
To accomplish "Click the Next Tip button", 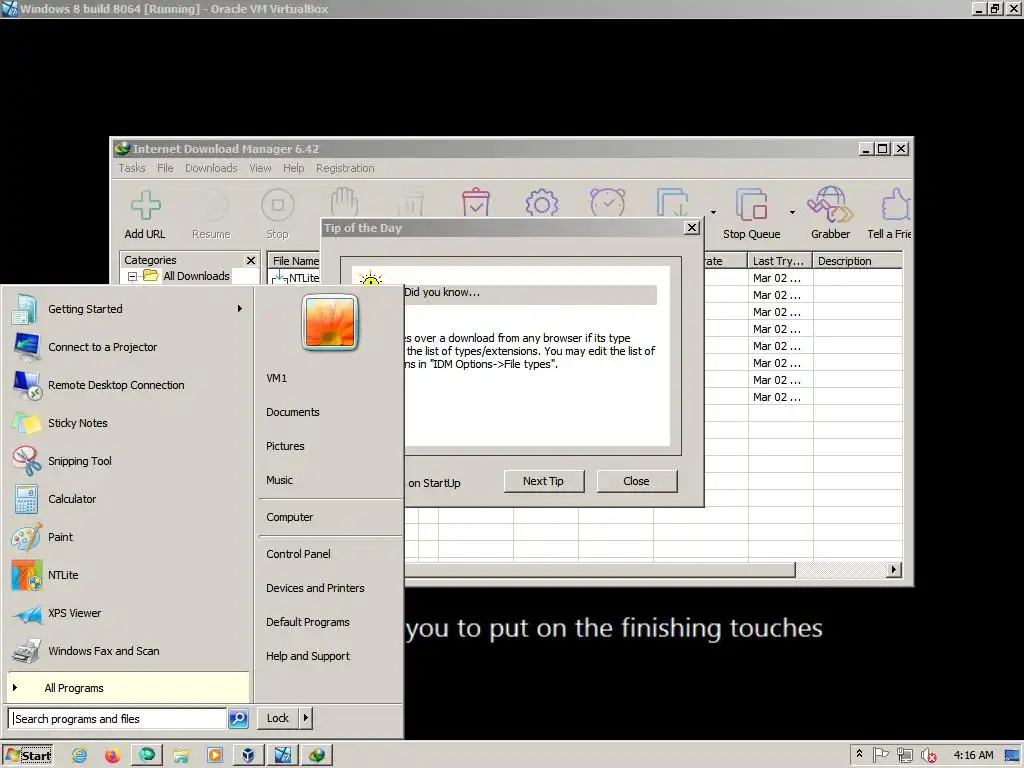I will pyautogui.click(x=543, y=481).
